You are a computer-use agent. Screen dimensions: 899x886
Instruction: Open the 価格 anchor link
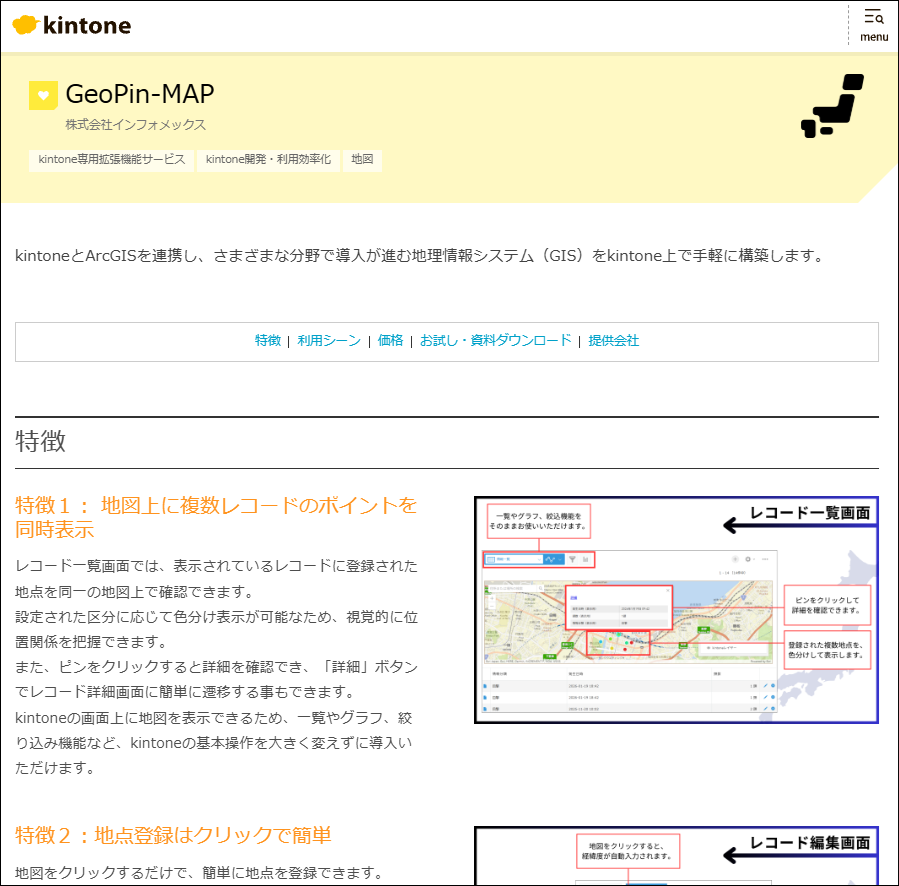pos(390,341)
